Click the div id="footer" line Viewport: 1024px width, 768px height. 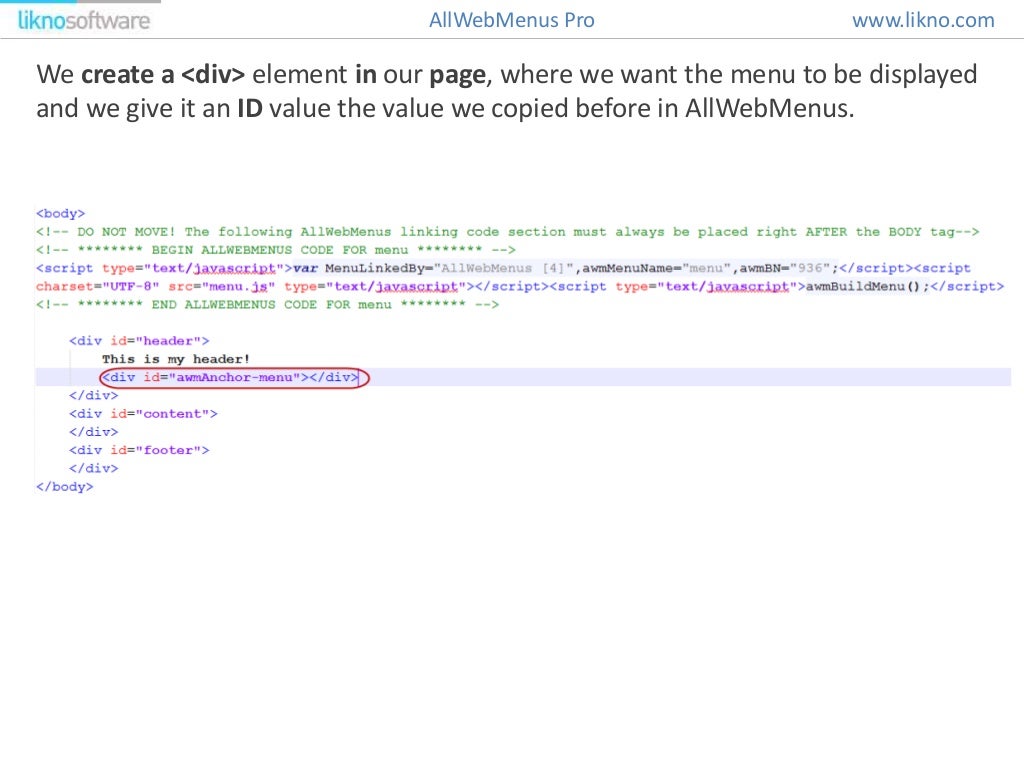point(139,451)
